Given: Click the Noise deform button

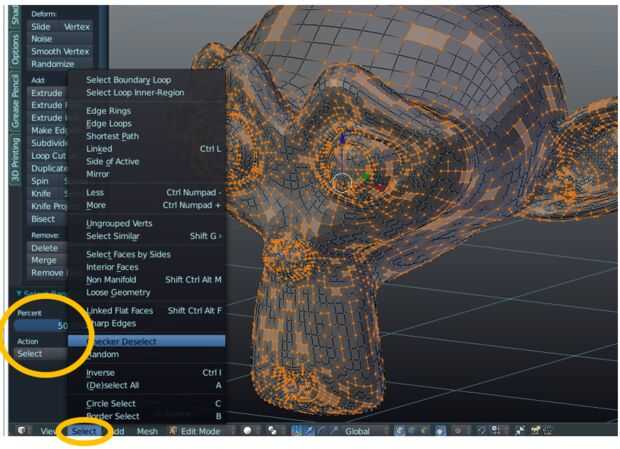Looking at the screenshot, I should (x=60, y=39).
